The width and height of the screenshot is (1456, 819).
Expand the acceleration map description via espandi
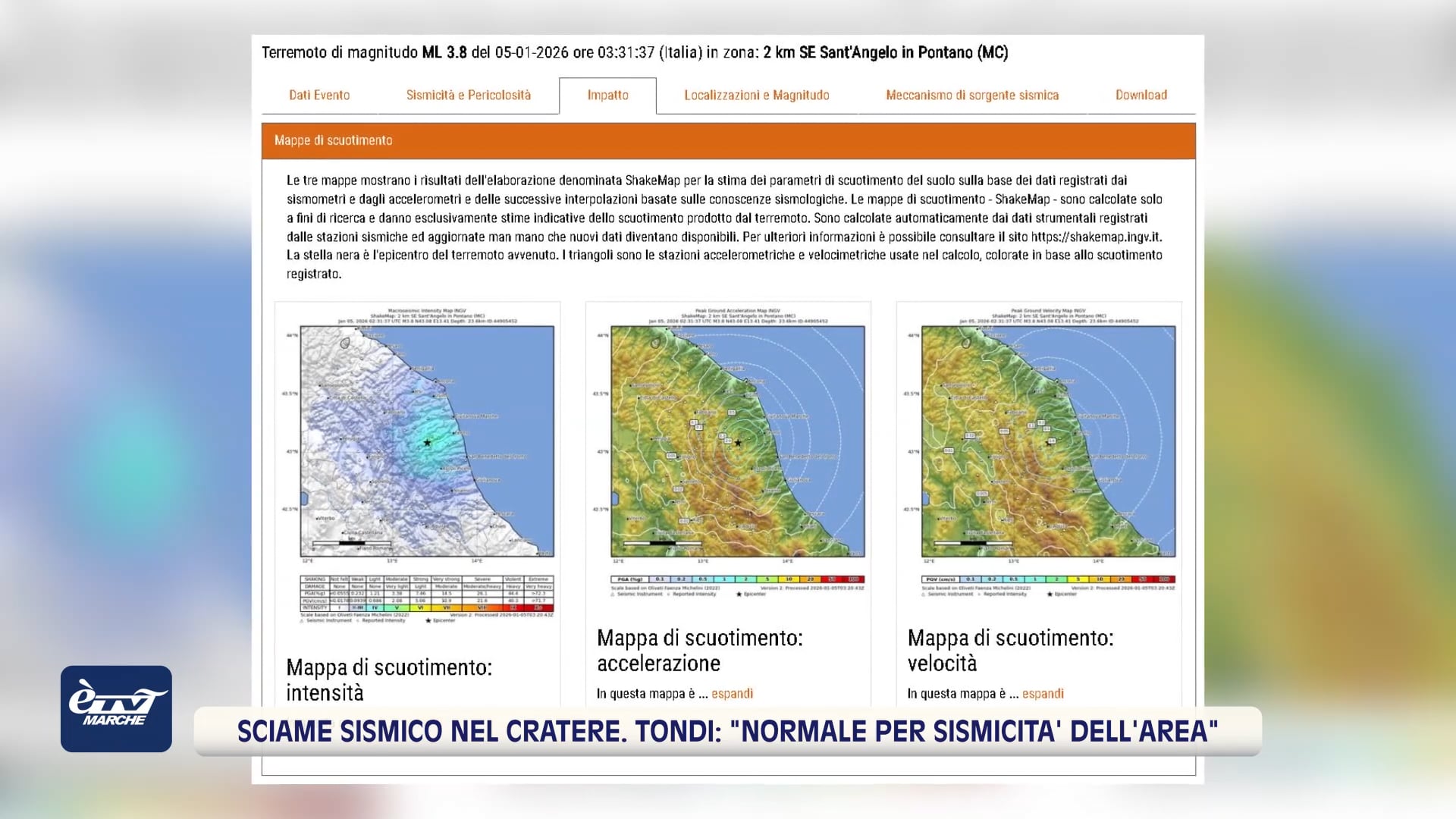(x=732, y=693)
